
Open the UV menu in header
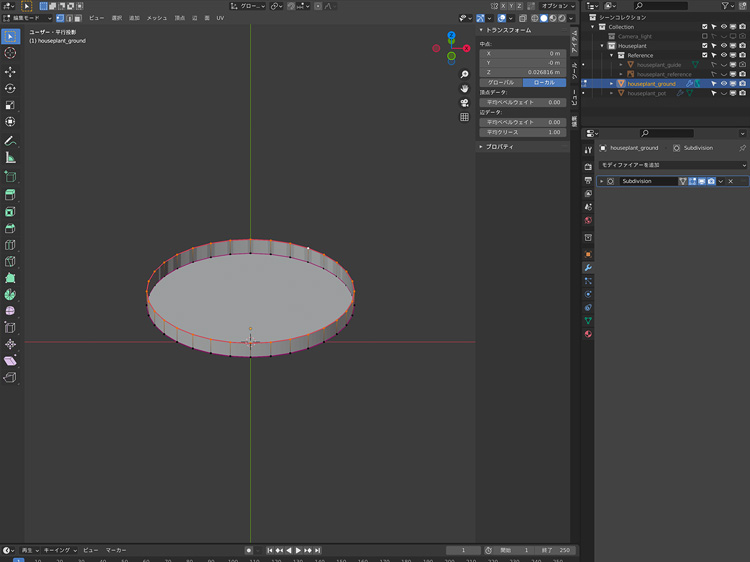click(x=220, y=18)
